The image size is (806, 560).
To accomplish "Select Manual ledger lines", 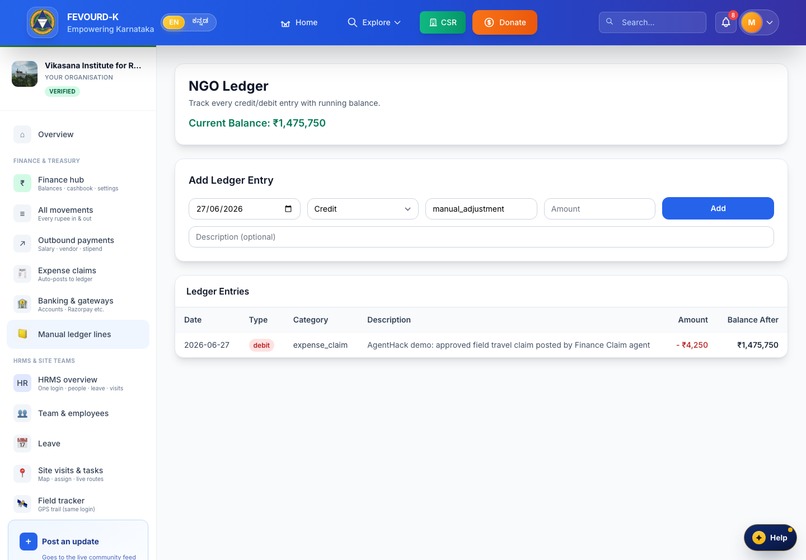I will click(x=78, y=334).
